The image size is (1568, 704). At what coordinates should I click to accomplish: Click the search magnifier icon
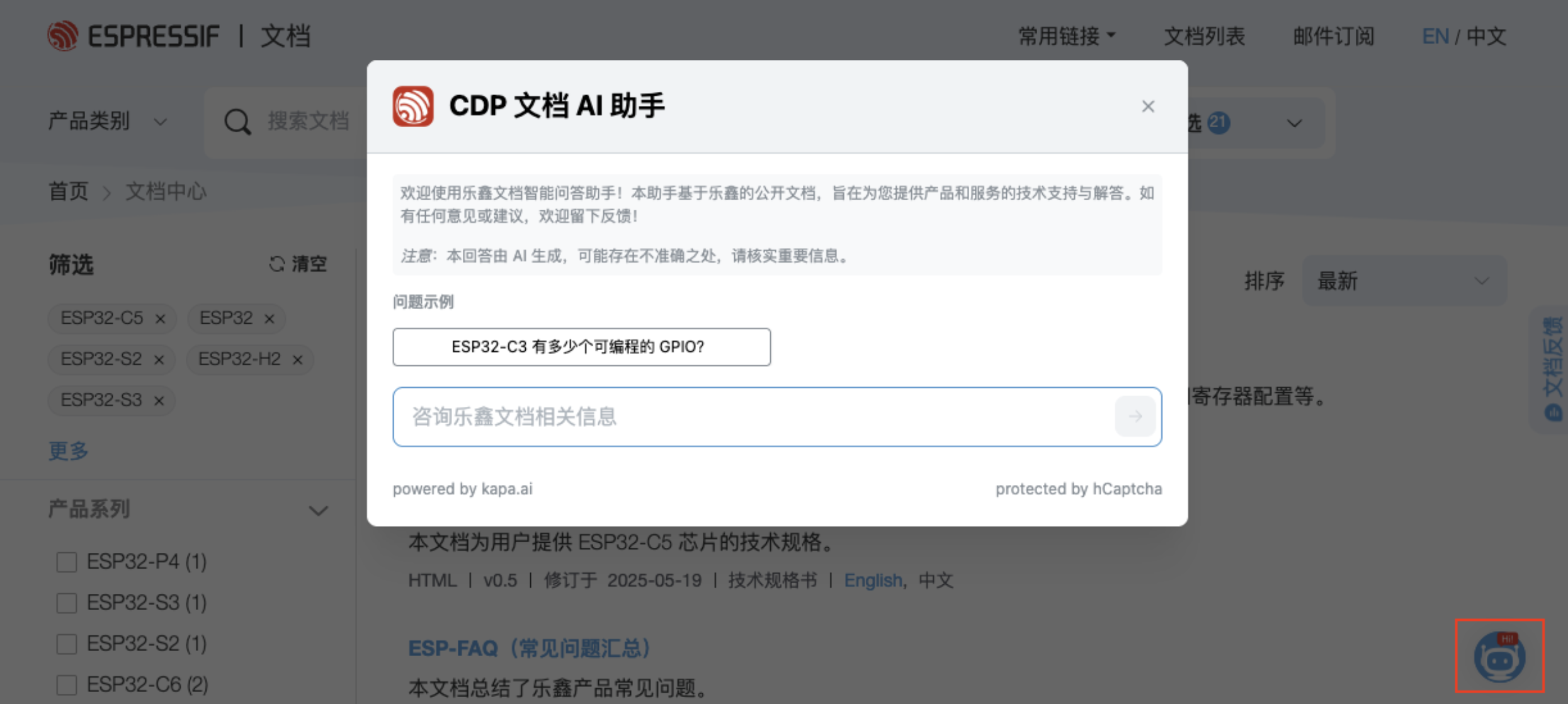coord(236,122)
